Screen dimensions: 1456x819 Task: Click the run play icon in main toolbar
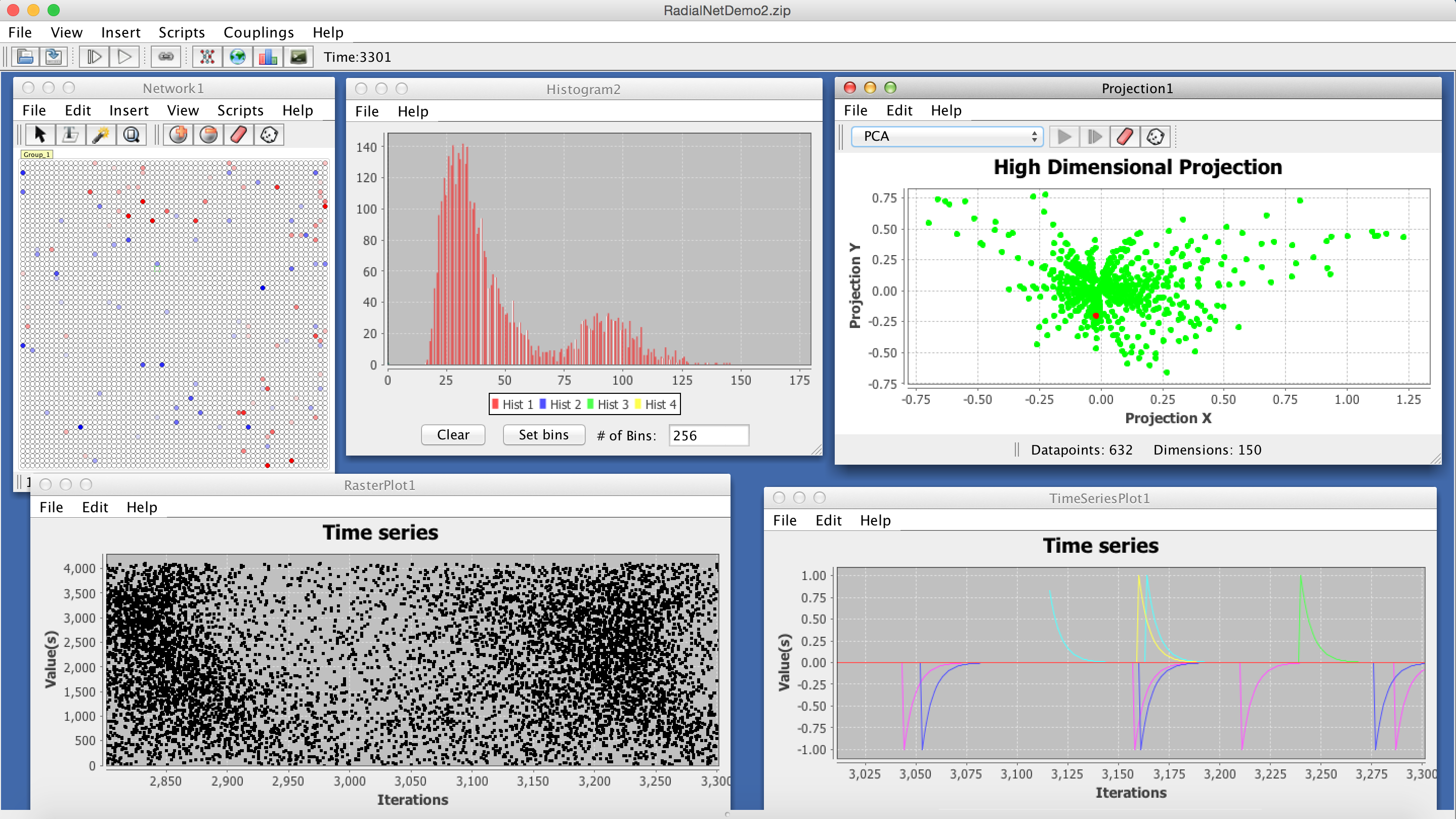(124, 57)
